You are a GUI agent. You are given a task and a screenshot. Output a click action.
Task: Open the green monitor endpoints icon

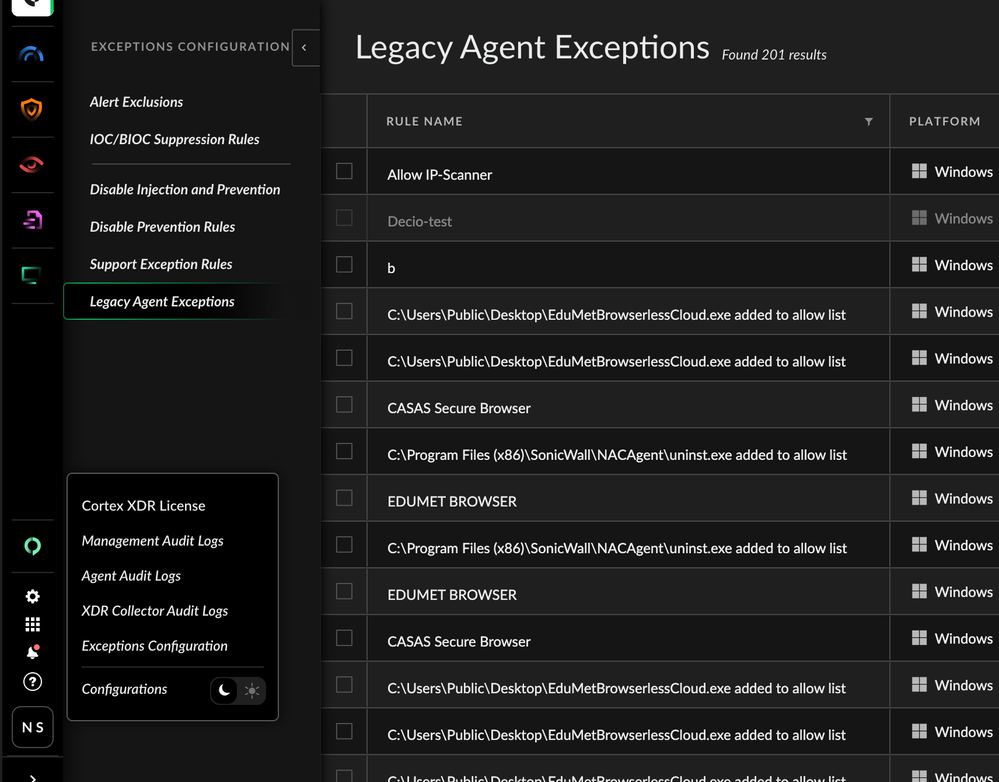coord(32,275)
